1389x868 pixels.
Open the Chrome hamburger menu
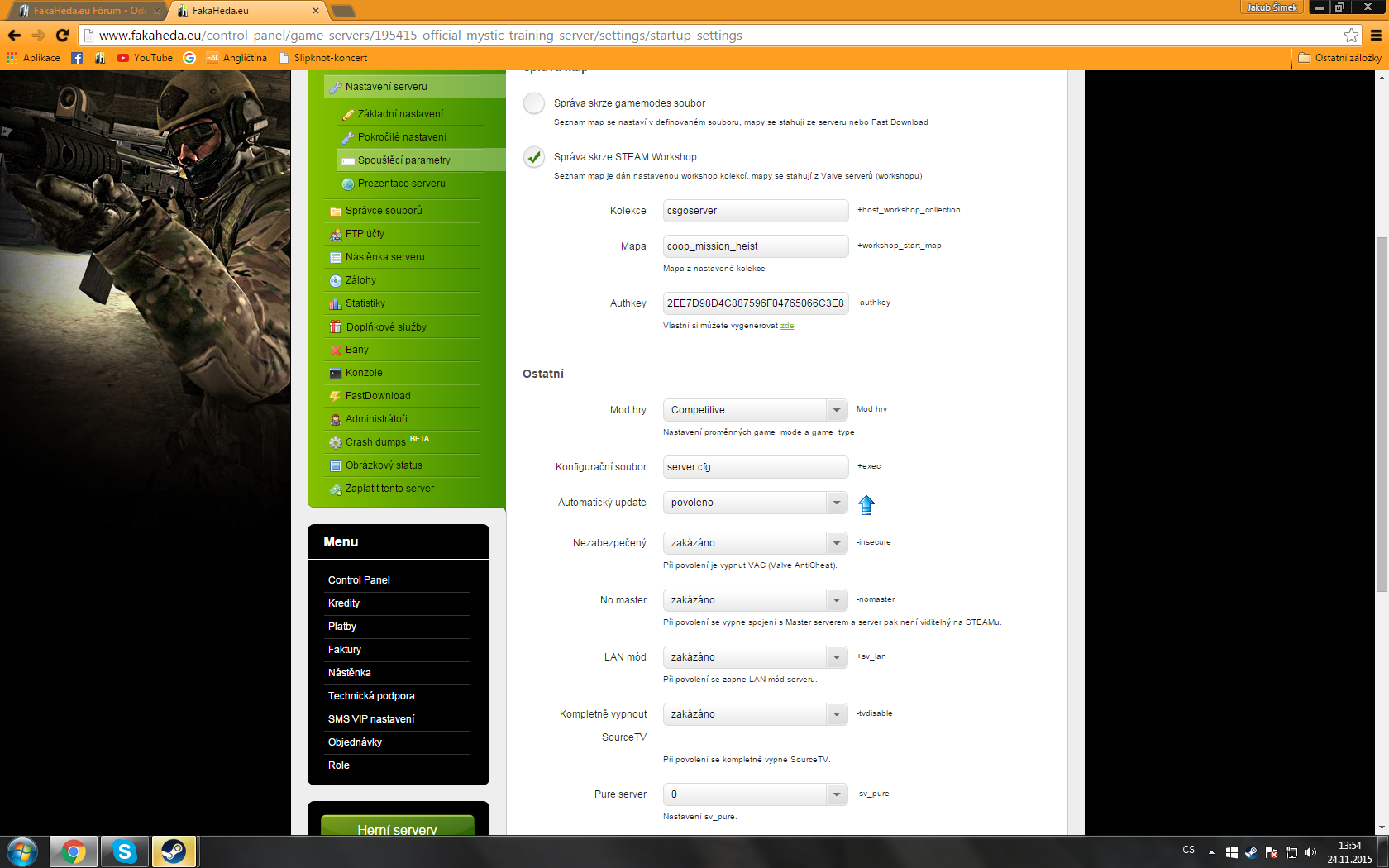click(1376, 35)
